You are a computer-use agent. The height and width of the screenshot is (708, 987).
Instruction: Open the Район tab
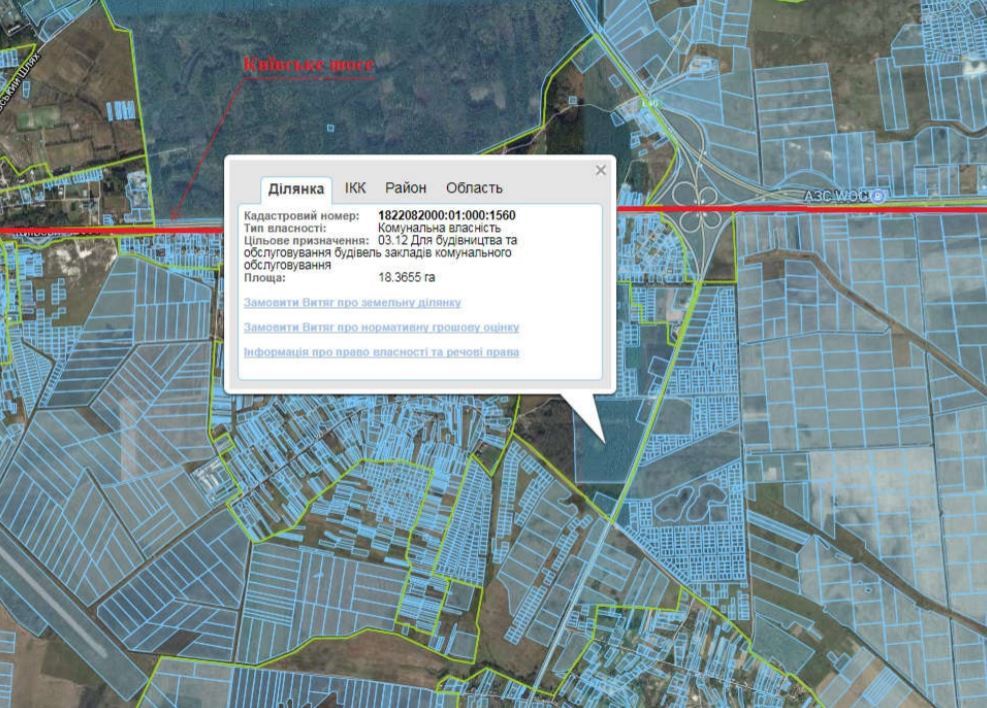(x=405, y=188)
